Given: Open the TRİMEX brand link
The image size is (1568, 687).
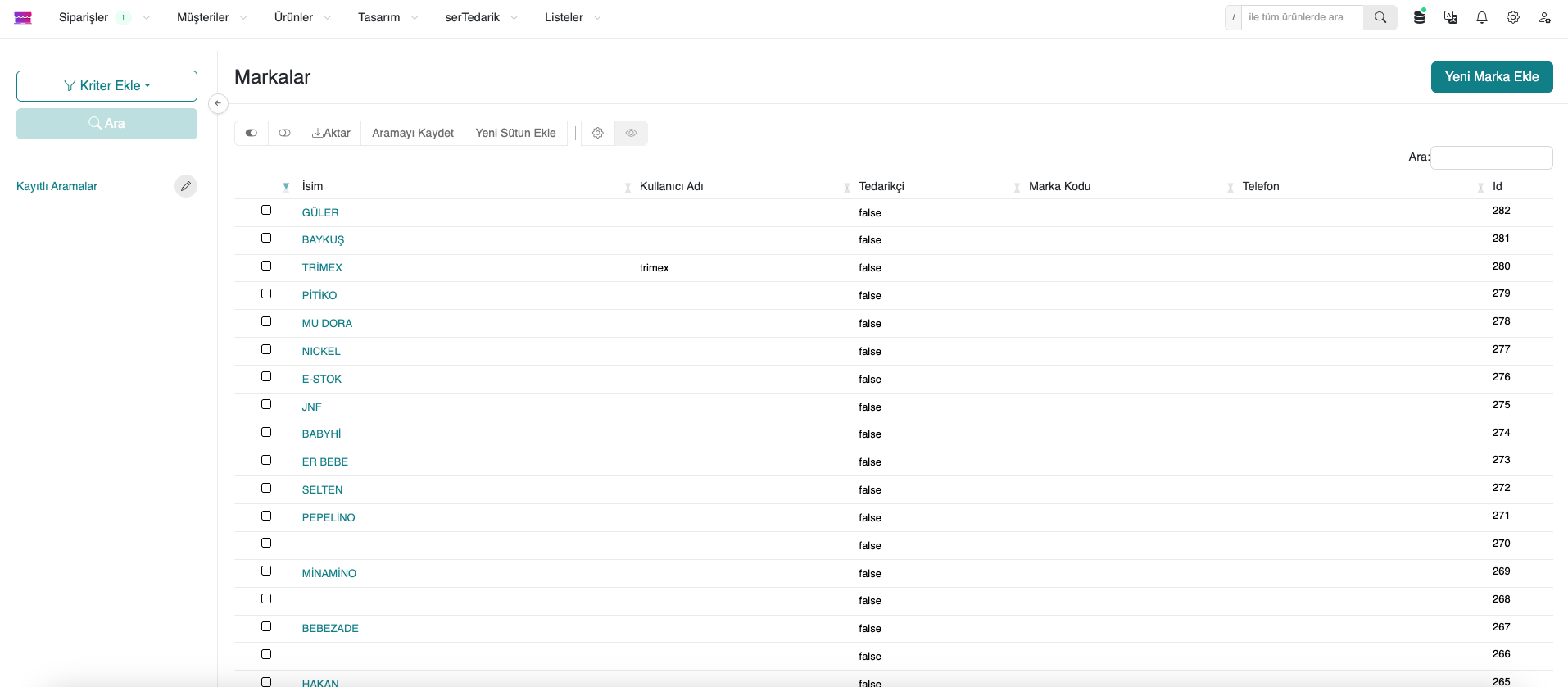Looking at the screenshot, I should point(322,267).
